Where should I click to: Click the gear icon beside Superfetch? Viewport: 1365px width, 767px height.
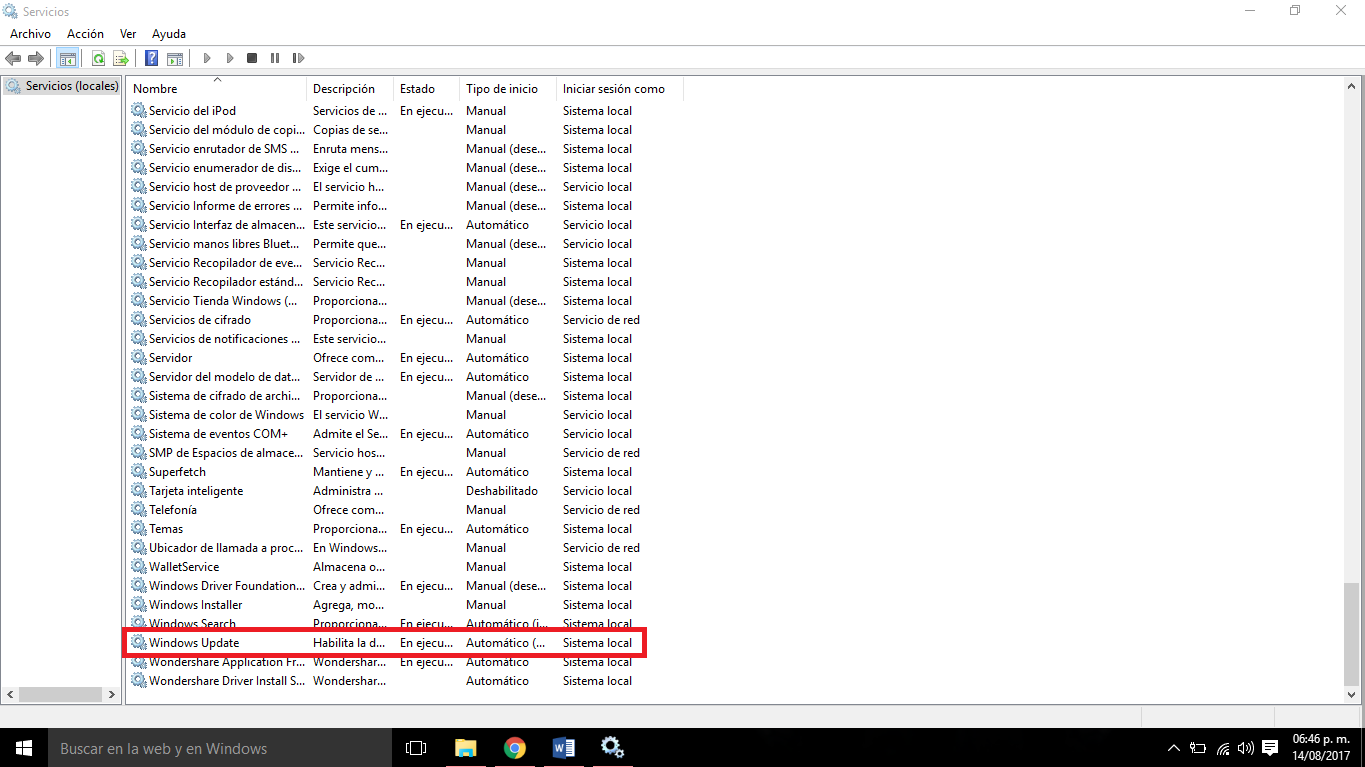point(139,472)
